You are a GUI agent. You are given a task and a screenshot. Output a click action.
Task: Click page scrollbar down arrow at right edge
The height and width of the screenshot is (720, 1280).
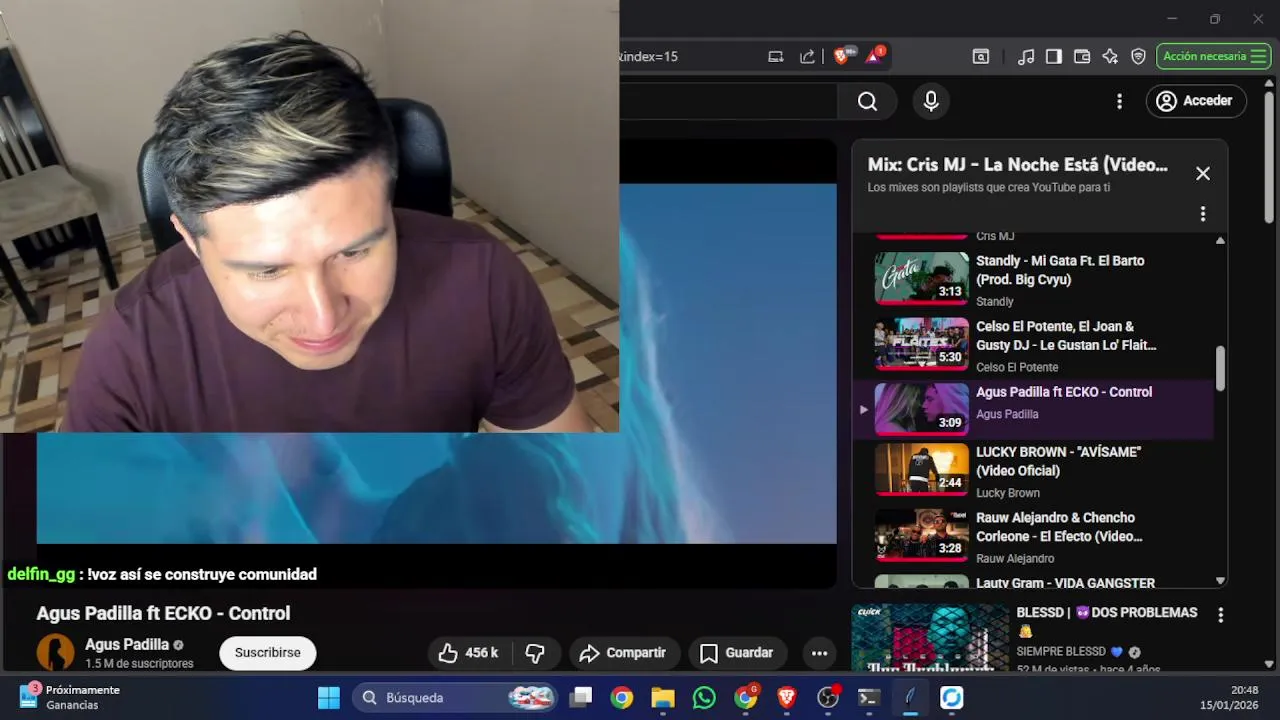coord(1269,663)
